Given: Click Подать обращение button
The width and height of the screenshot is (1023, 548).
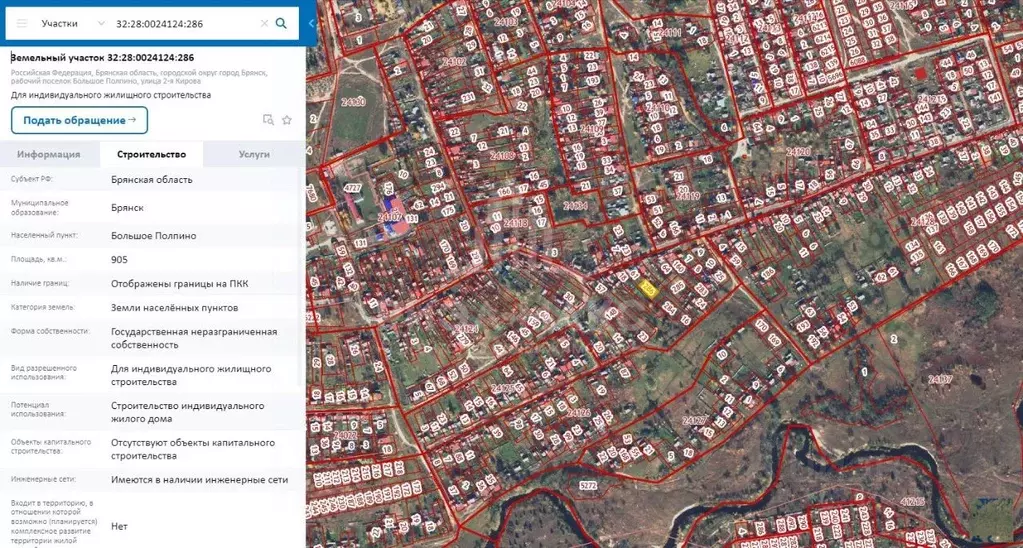Looking at the screenshot, I should pos(80,120).
